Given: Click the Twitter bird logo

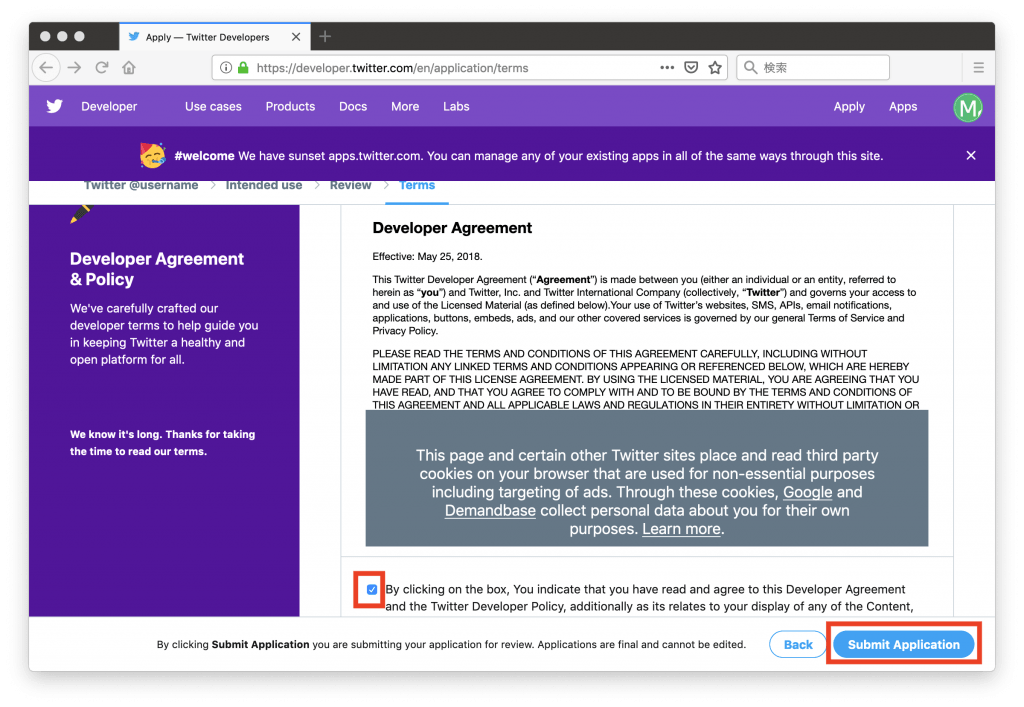Looking at the screenshot, I should 54,106.
